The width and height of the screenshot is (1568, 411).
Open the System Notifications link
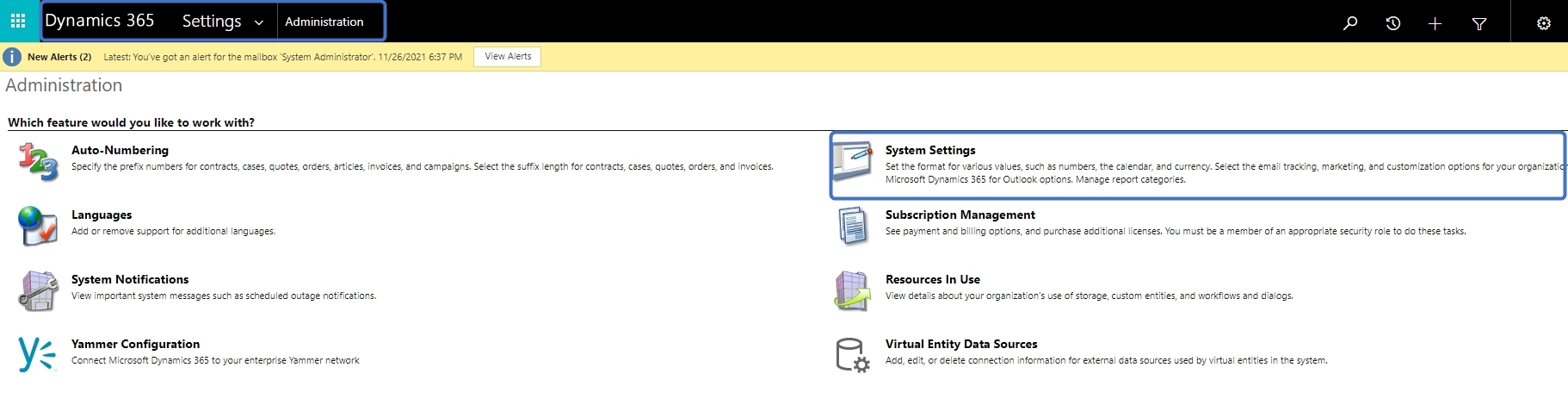point(130,279)
